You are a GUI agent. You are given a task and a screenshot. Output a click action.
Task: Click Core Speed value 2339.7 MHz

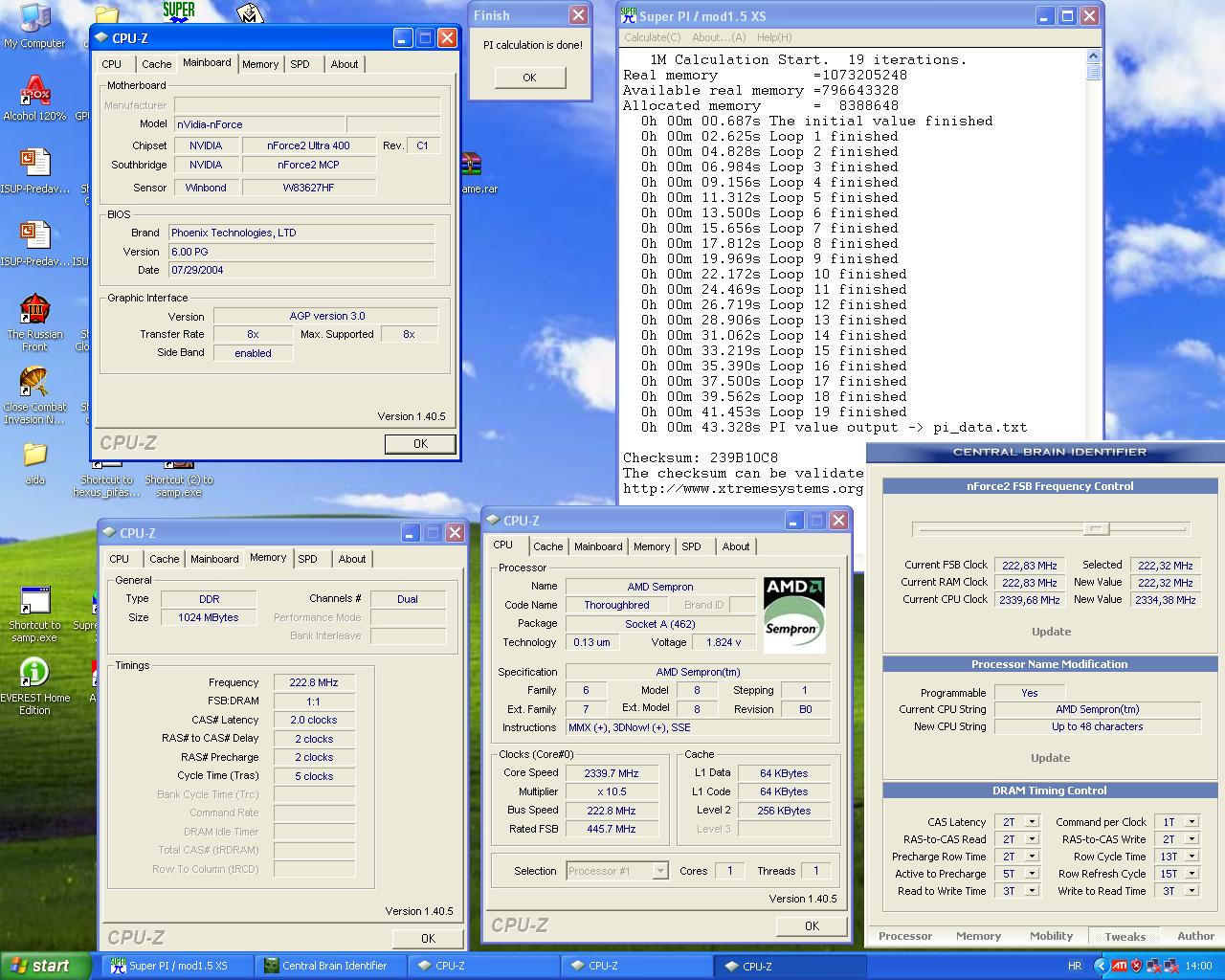pos(612,773)
